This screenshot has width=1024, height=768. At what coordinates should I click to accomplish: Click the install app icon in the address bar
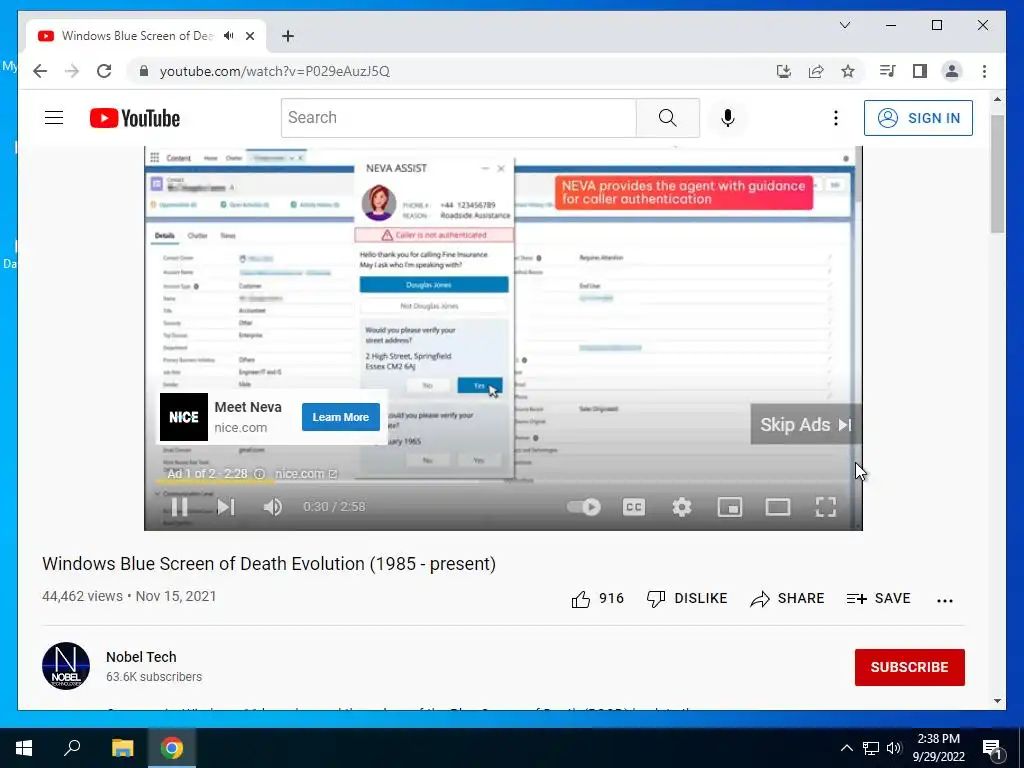pos(784,71)
